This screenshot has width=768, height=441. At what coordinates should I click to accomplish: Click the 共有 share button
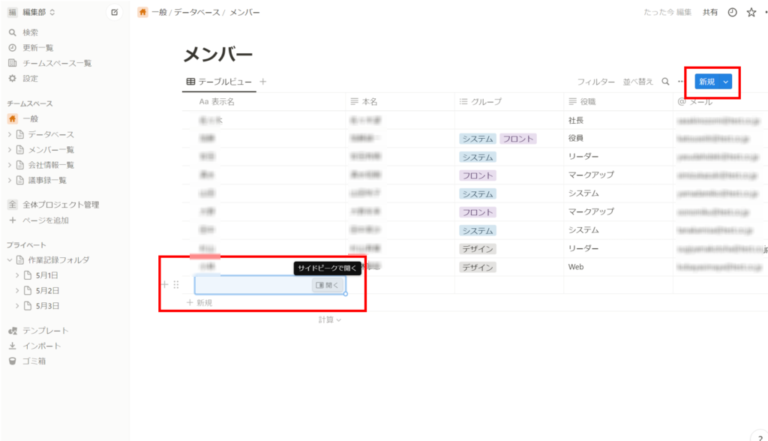click(710, 12)
